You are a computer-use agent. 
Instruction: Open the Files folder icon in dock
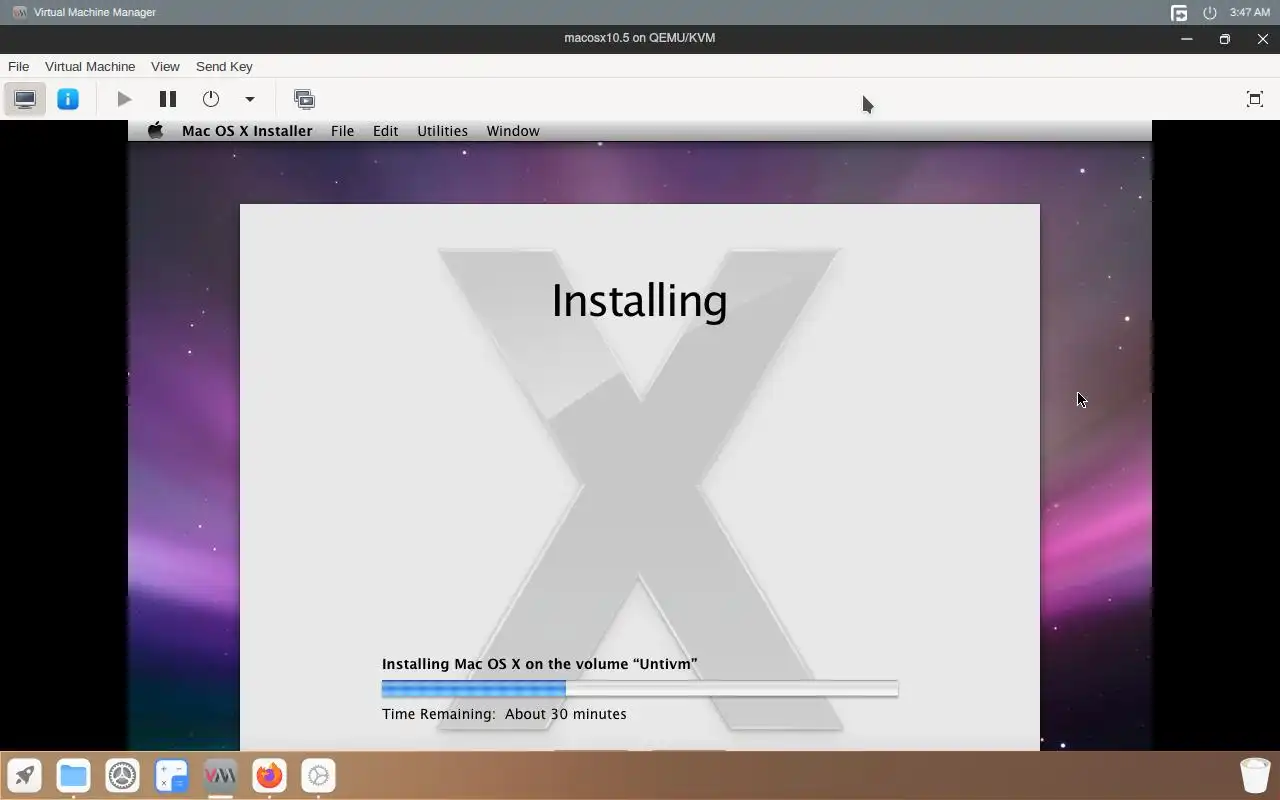[73, 775]
